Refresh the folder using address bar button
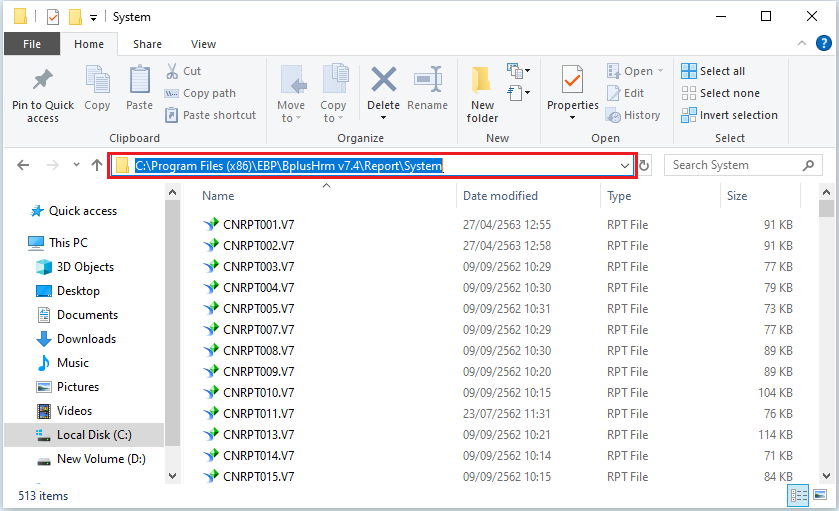Image resolution: width=839 pixels, height=511 pixels. (x=645, y=166)
